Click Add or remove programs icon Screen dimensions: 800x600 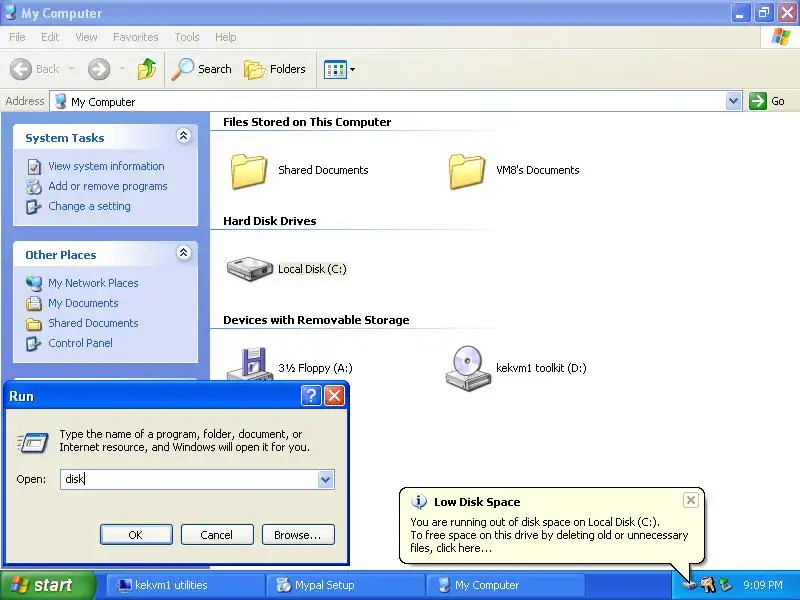(x=34, y=187)
